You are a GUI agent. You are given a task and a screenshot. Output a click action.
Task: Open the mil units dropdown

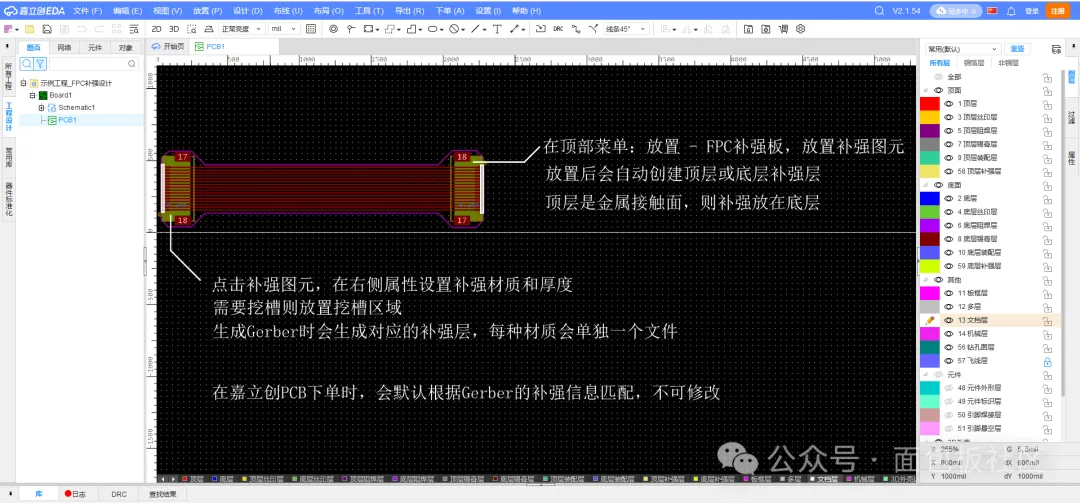click(284, 29)
